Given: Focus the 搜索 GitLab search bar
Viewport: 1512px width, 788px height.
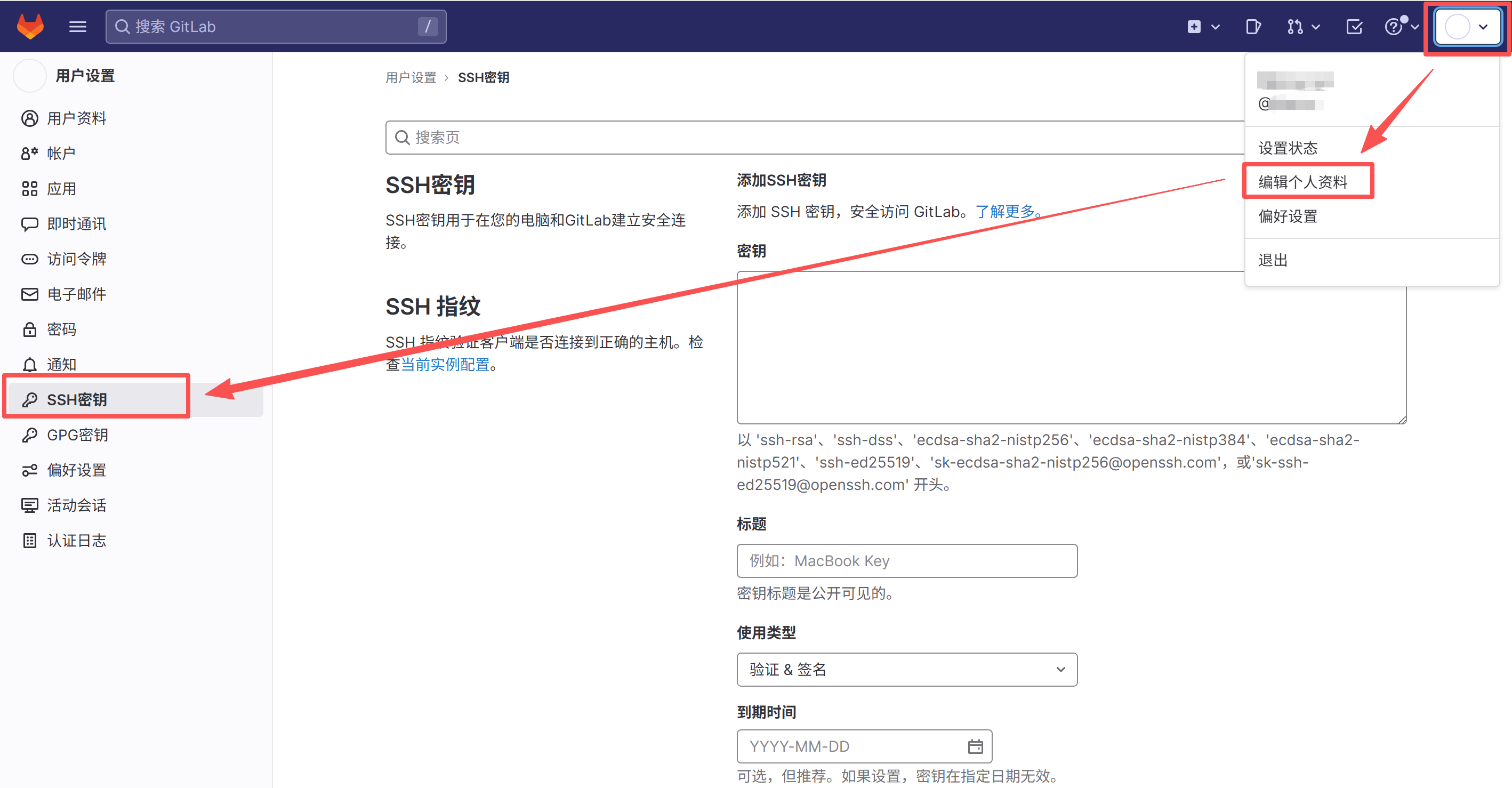Looking at the screenshot, I should point(276,27).
